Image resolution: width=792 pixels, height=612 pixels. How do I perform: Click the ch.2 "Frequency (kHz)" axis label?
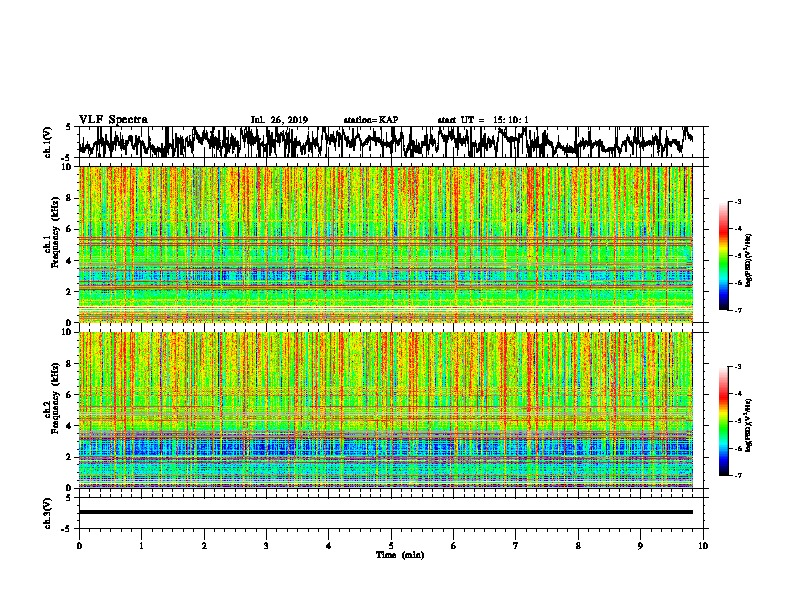pos(55,398)
